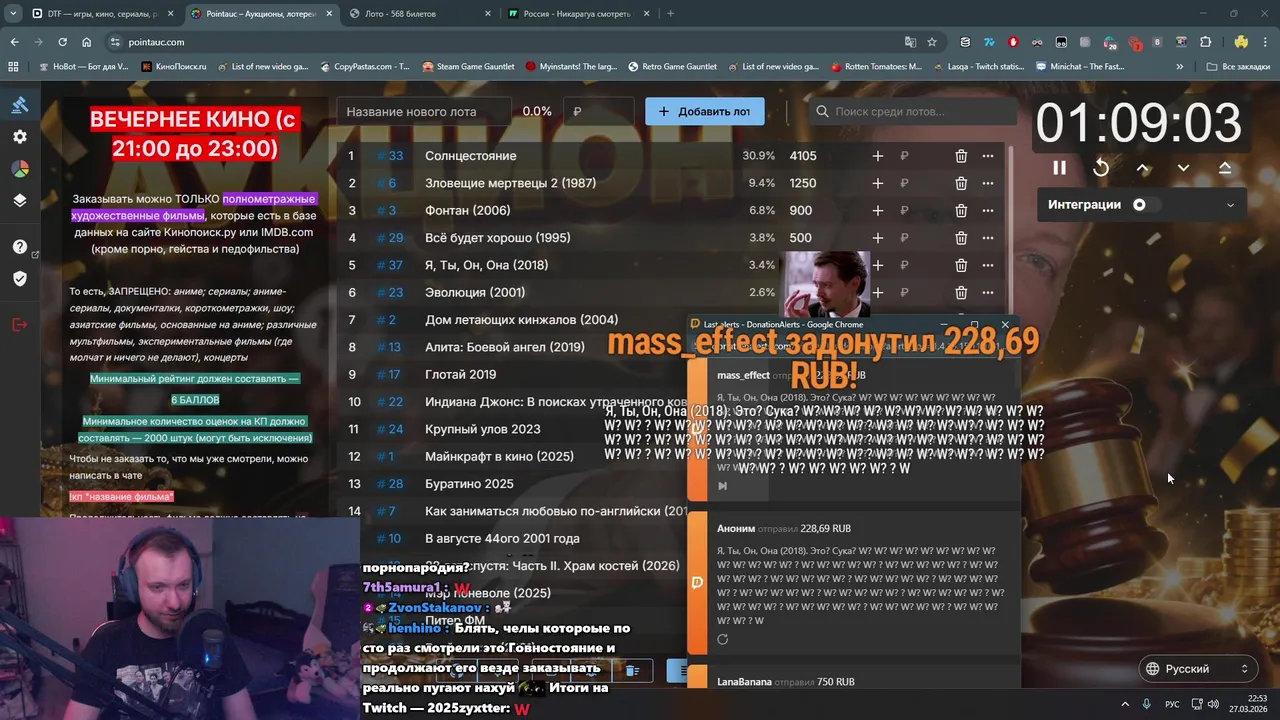Delete the Зловещие мертвецы 2 lot
Viewport: 1280px width, 720px height.
pyautogui.click(x=961, y=183)
